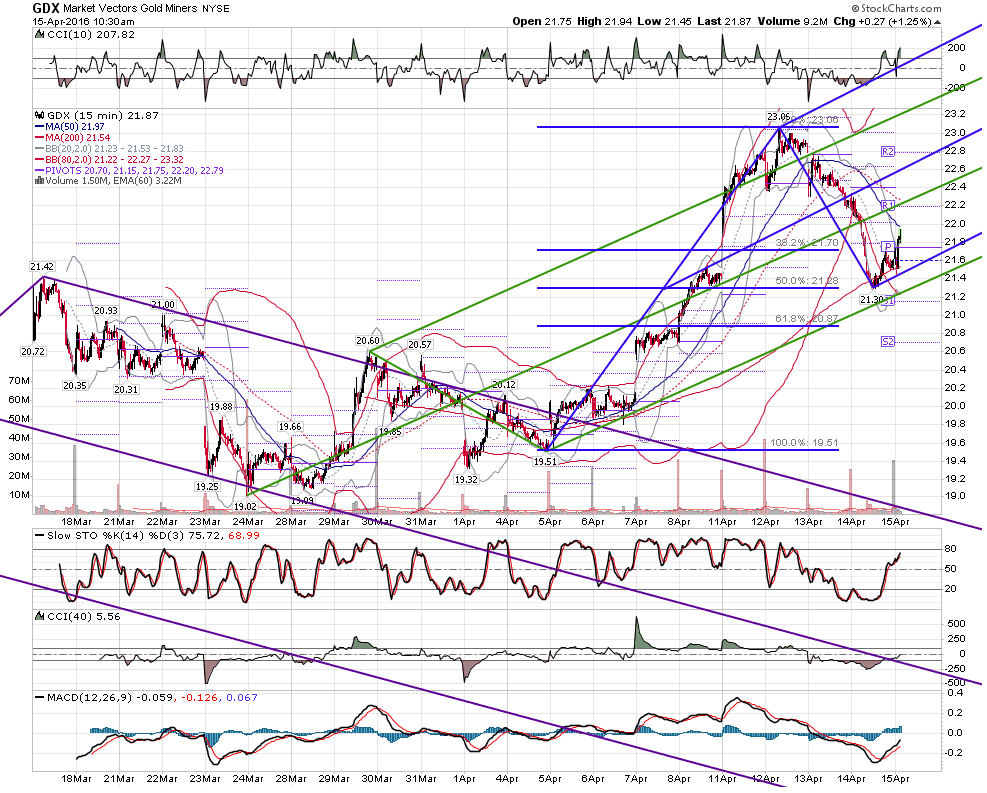Screen dimensions: 987x793
Task: Click the 19.02 swing low price label
Action: pyautogui.click(x=245, y=507)
